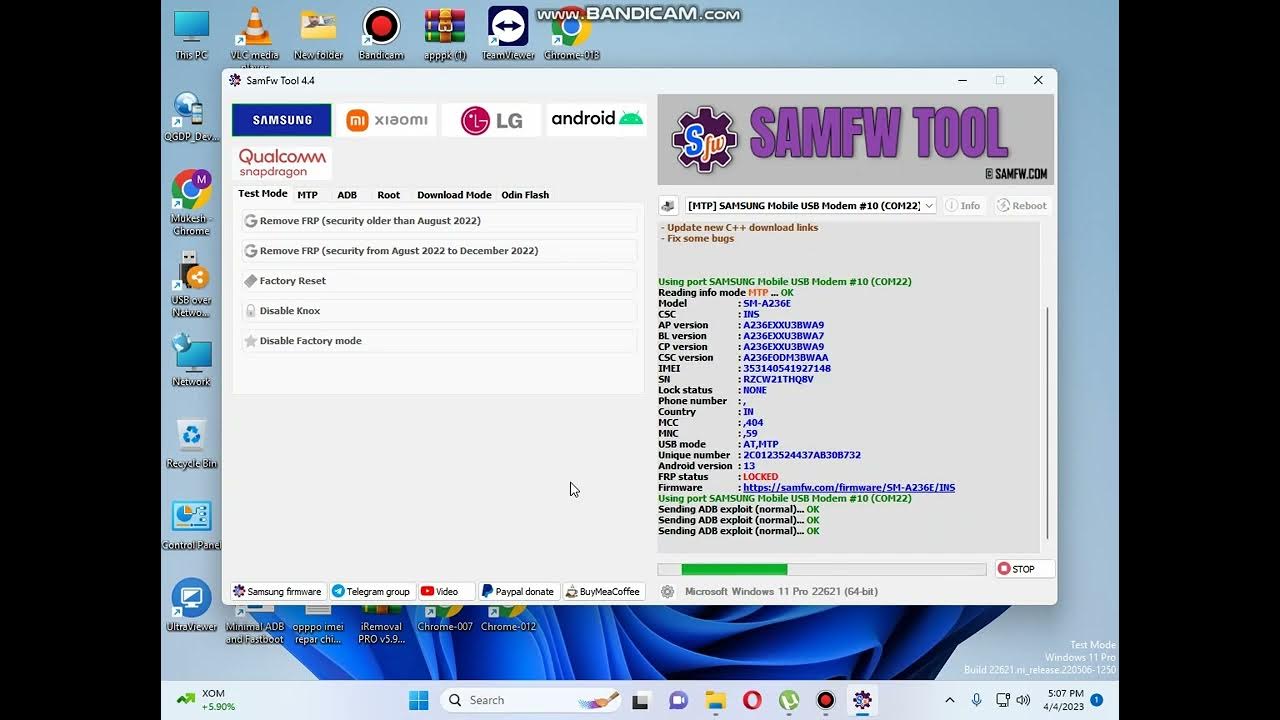Open uTorrent from the taskbar

pos(789,700)
